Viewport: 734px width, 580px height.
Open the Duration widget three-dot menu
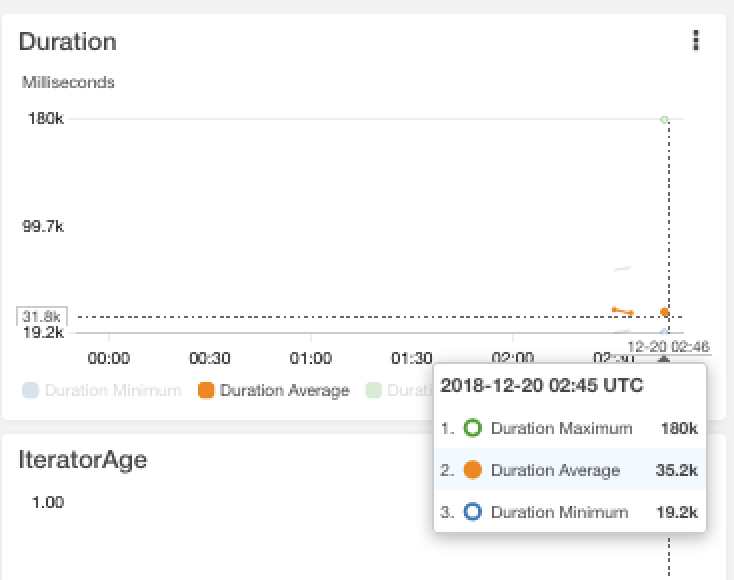pyautogui.click(x=696, y=40)
